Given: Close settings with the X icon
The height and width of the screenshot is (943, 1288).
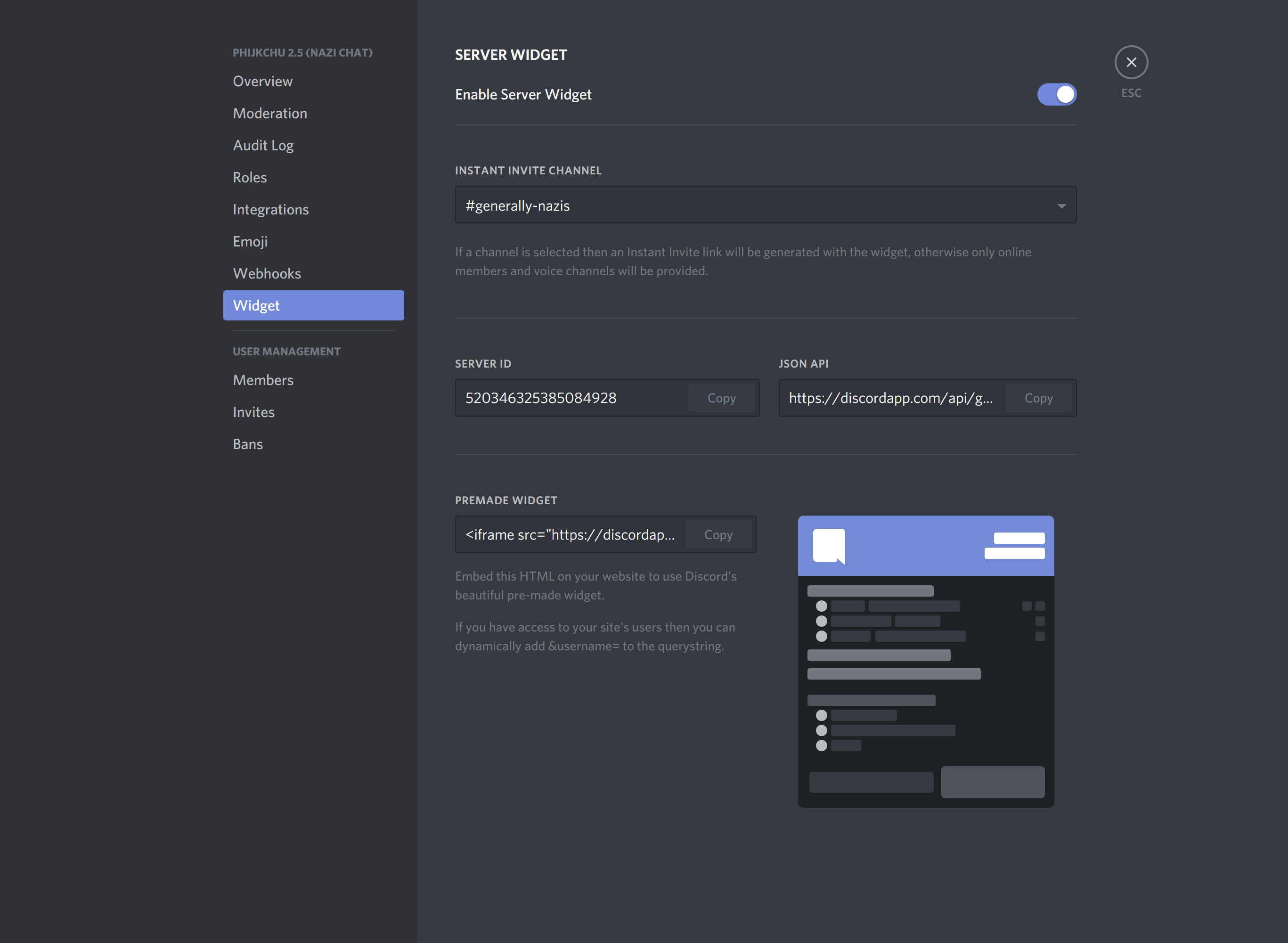Looking at the screenshot, I should pos(1131,62).
